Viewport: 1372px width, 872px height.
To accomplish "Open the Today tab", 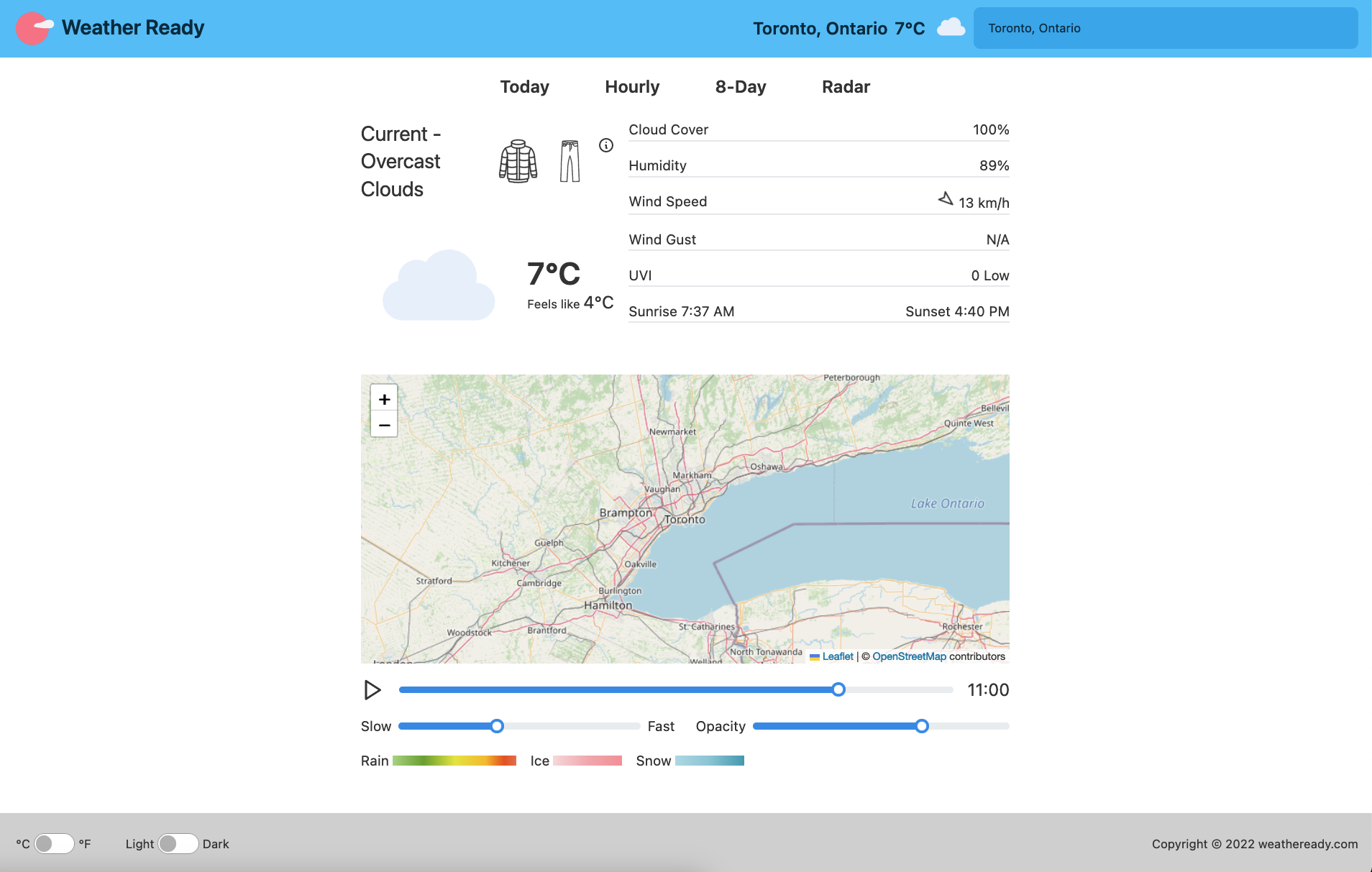I will [525, 87].
